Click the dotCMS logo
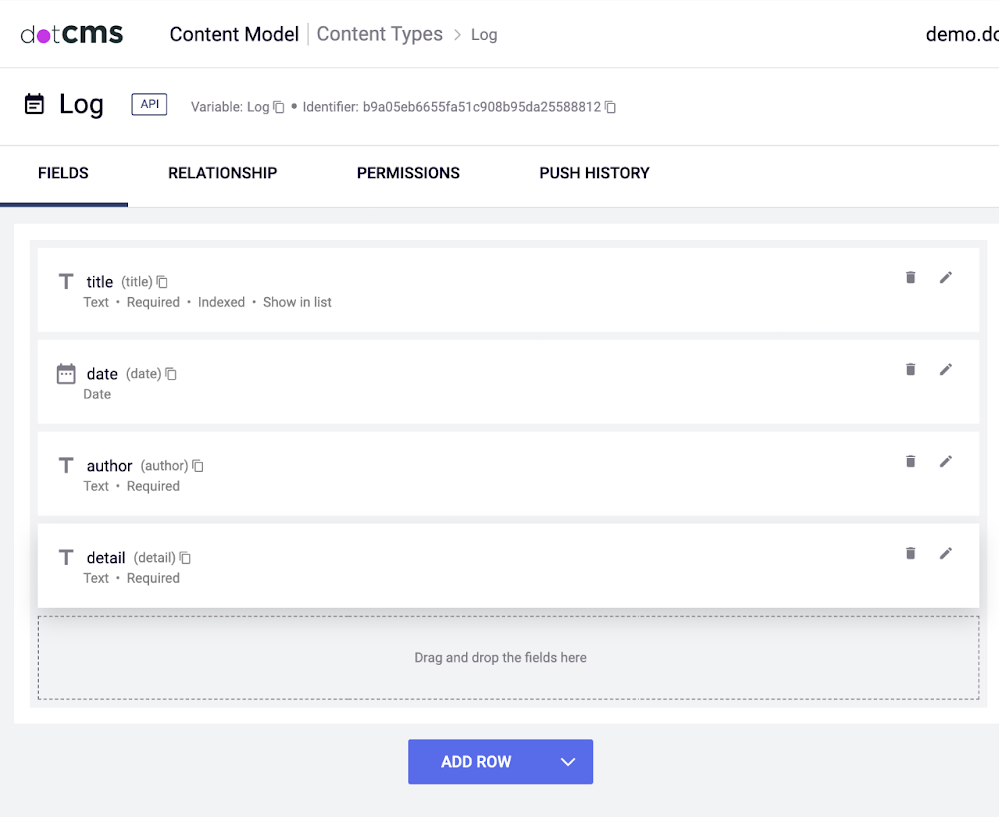The height and width of the screenshot is (817, 999). (x=72, y=34)
